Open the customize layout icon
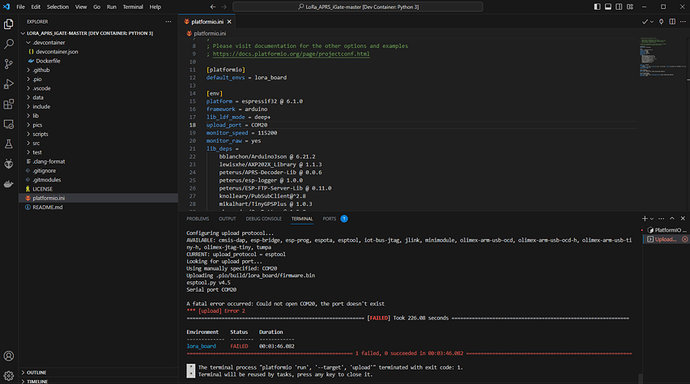 click(630, 7)
